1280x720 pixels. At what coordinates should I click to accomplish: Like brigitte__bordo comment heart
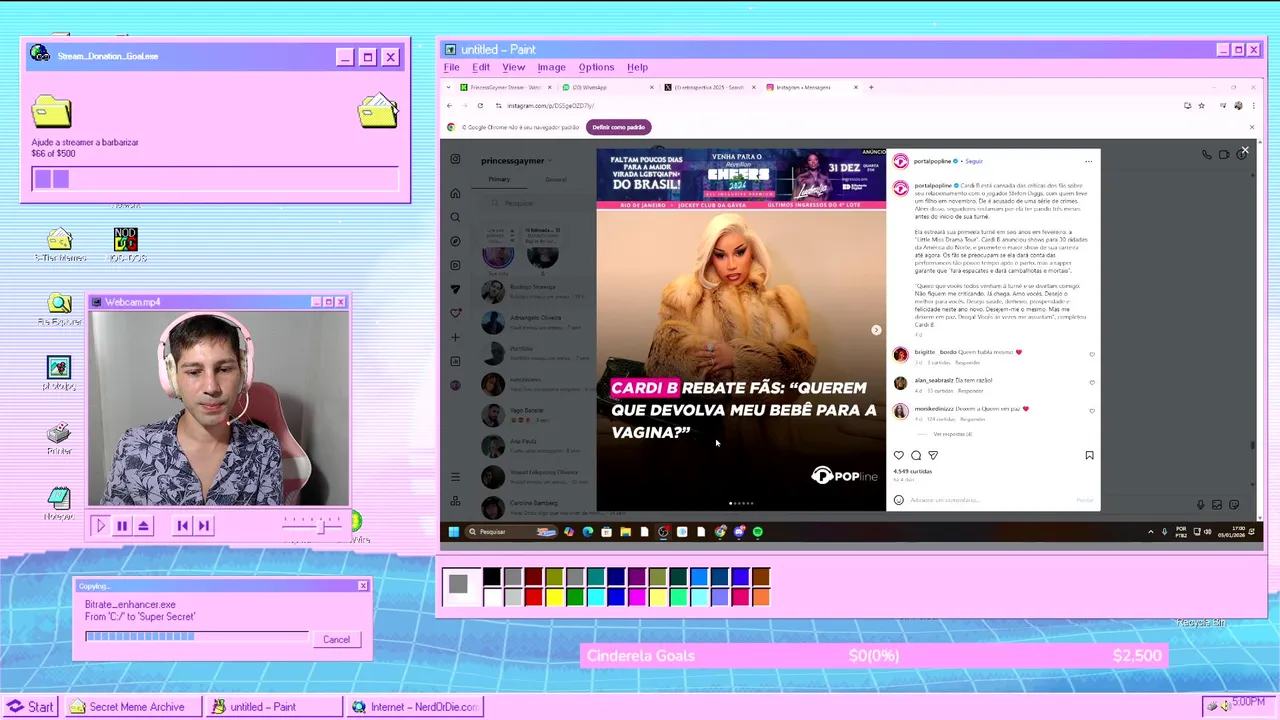(1091, 354)
